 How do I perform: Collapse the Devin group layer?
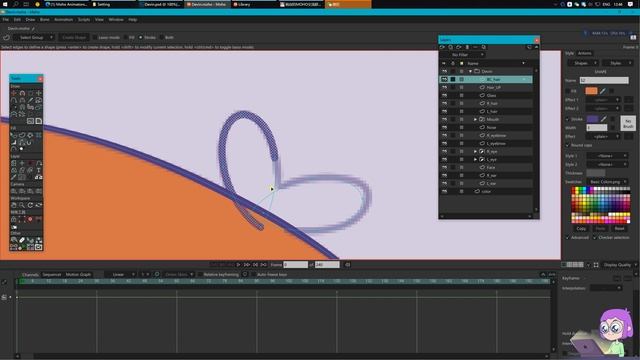[x=470, y=71]
